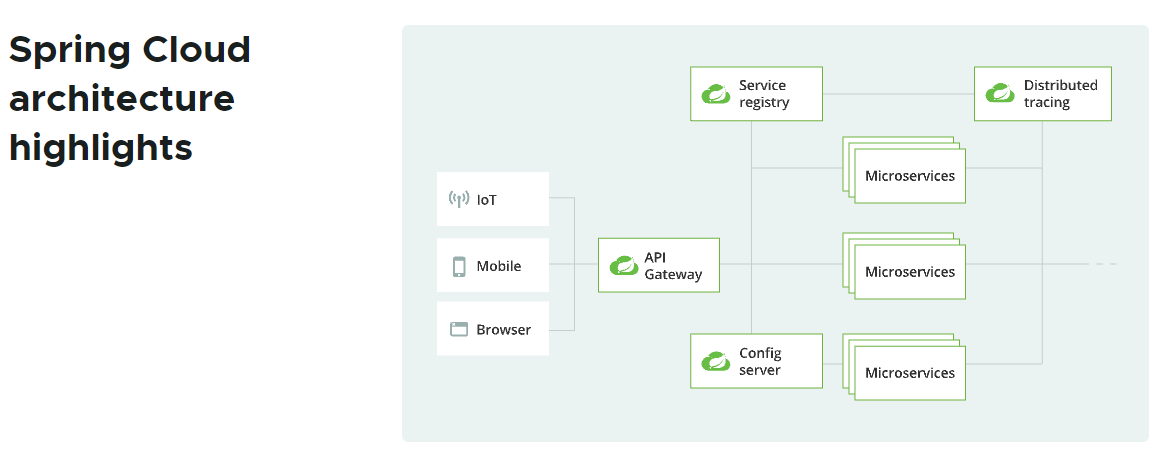
Task: Select the IoT client box
Action: (x=493, y=199)
